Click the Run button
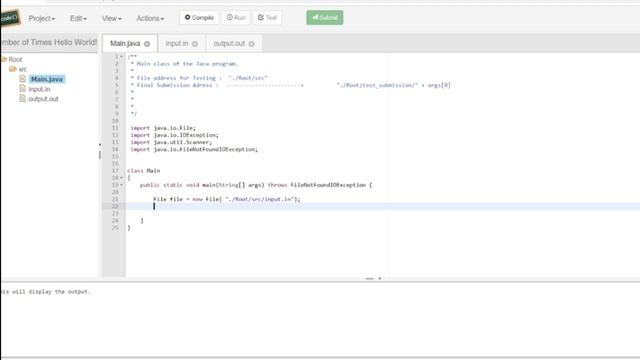 tap(236, 18)
